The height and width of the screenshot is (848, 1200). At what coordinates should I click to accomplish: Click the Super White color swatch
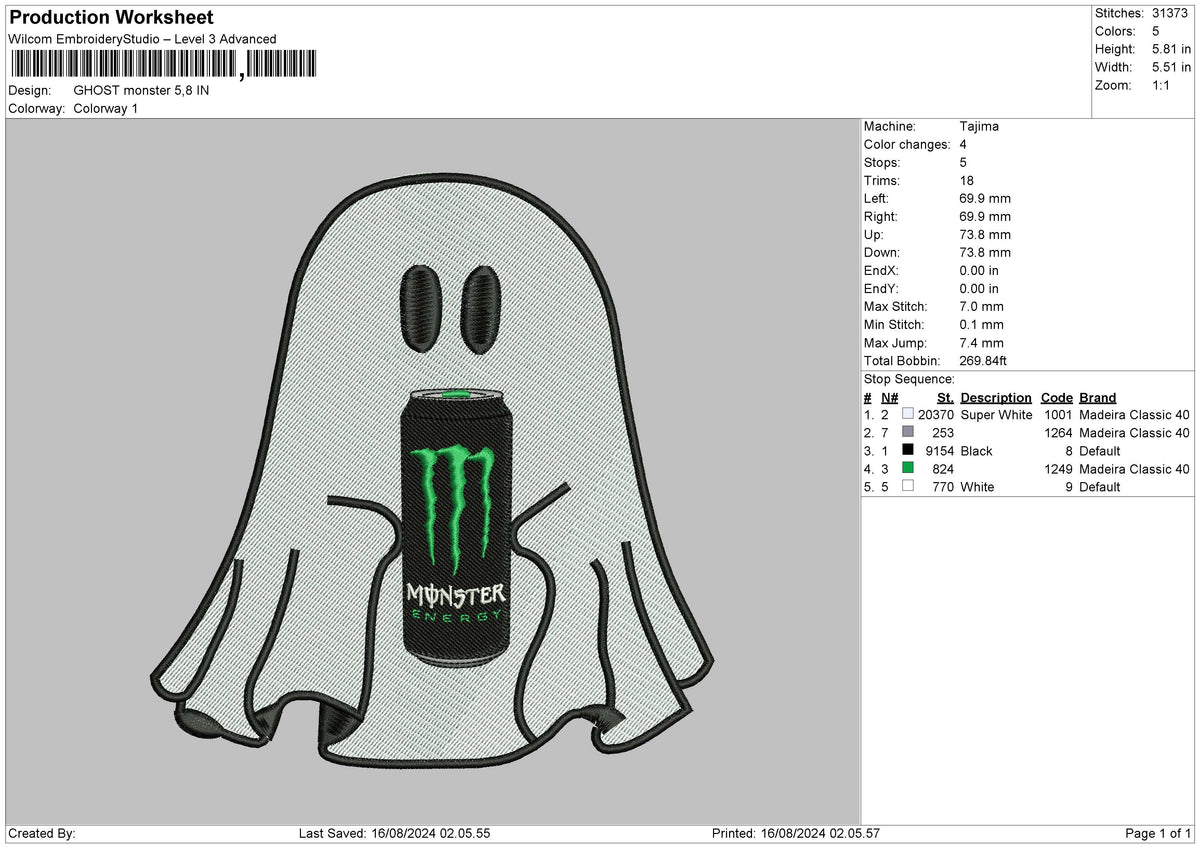908,414
